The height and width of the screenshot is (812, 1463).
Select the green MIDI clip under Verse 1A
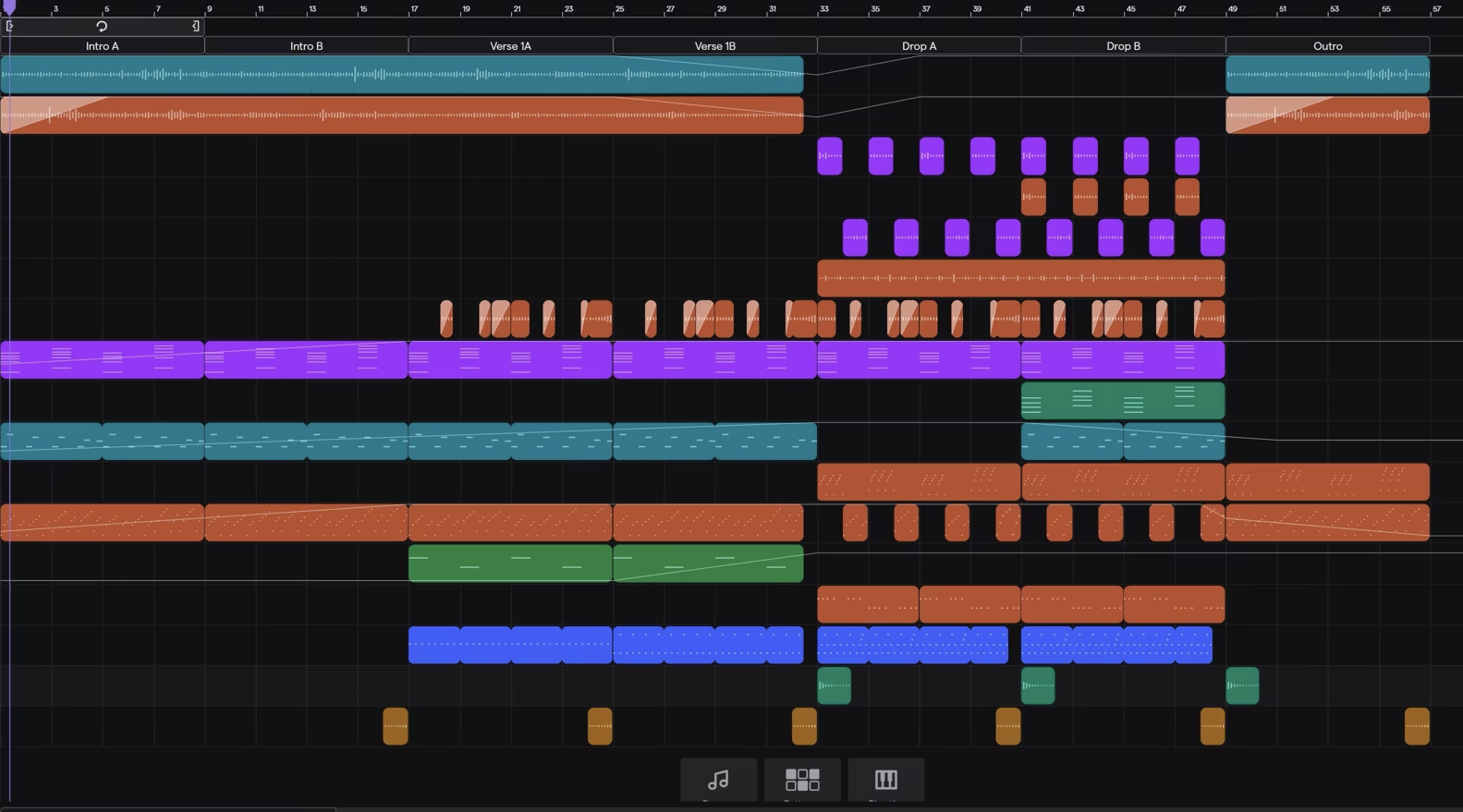(x=510, y=563)
